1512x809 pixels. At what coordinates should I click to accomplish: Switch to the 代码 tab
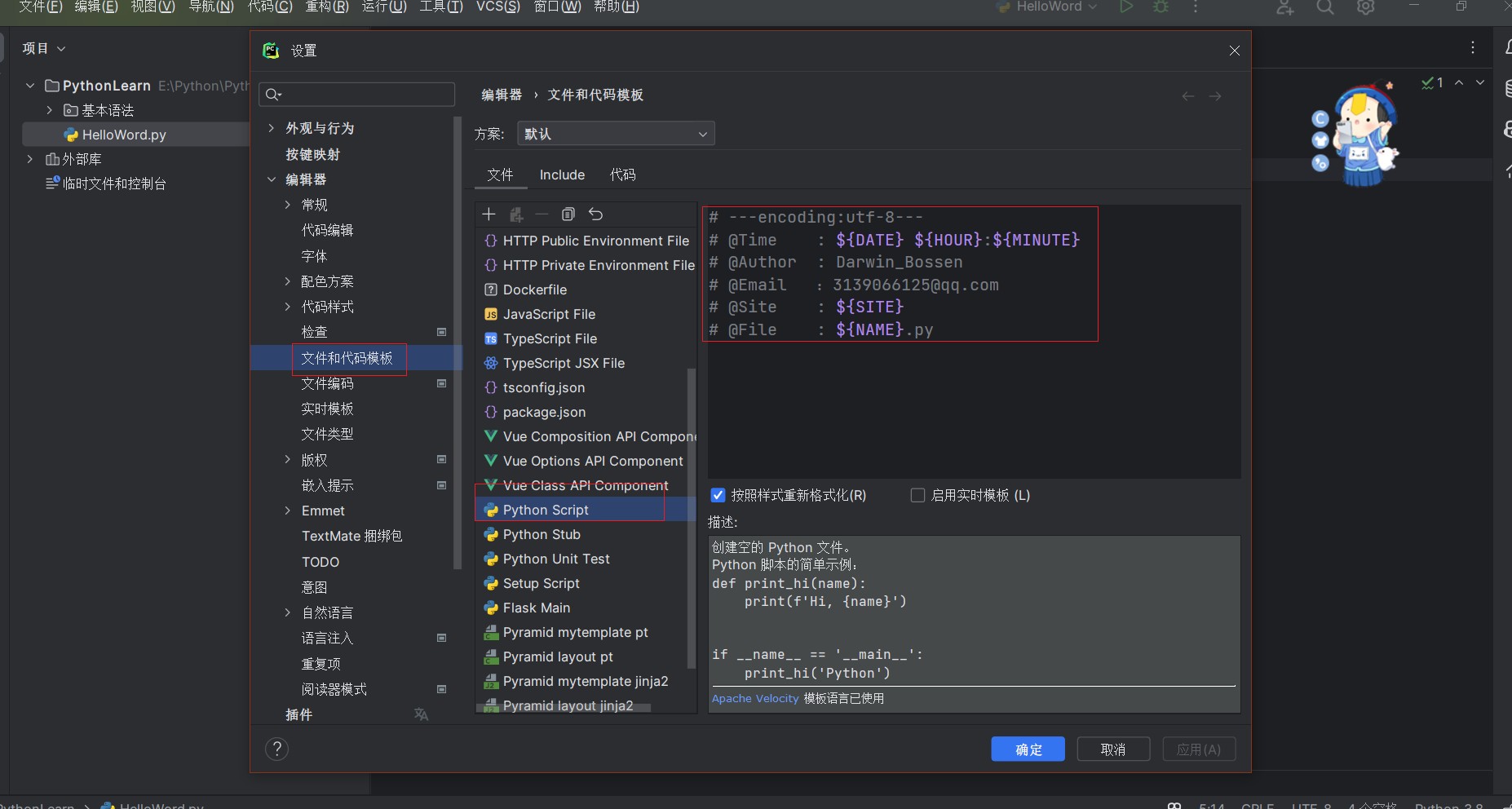623,175
